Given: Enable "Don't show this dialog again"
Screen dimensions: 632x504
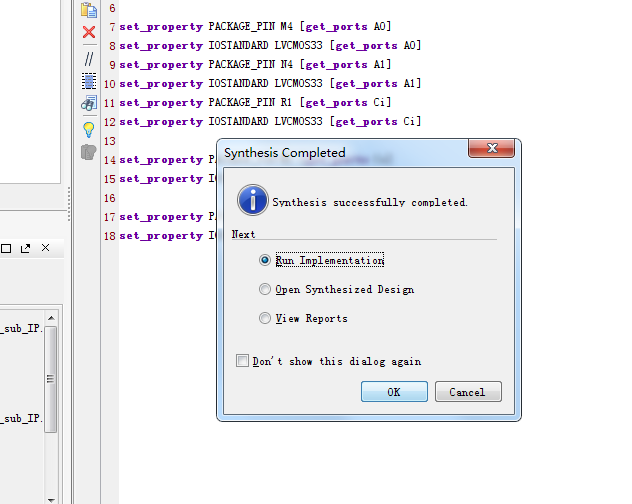Looking at the screenshot, I should 242,361.
